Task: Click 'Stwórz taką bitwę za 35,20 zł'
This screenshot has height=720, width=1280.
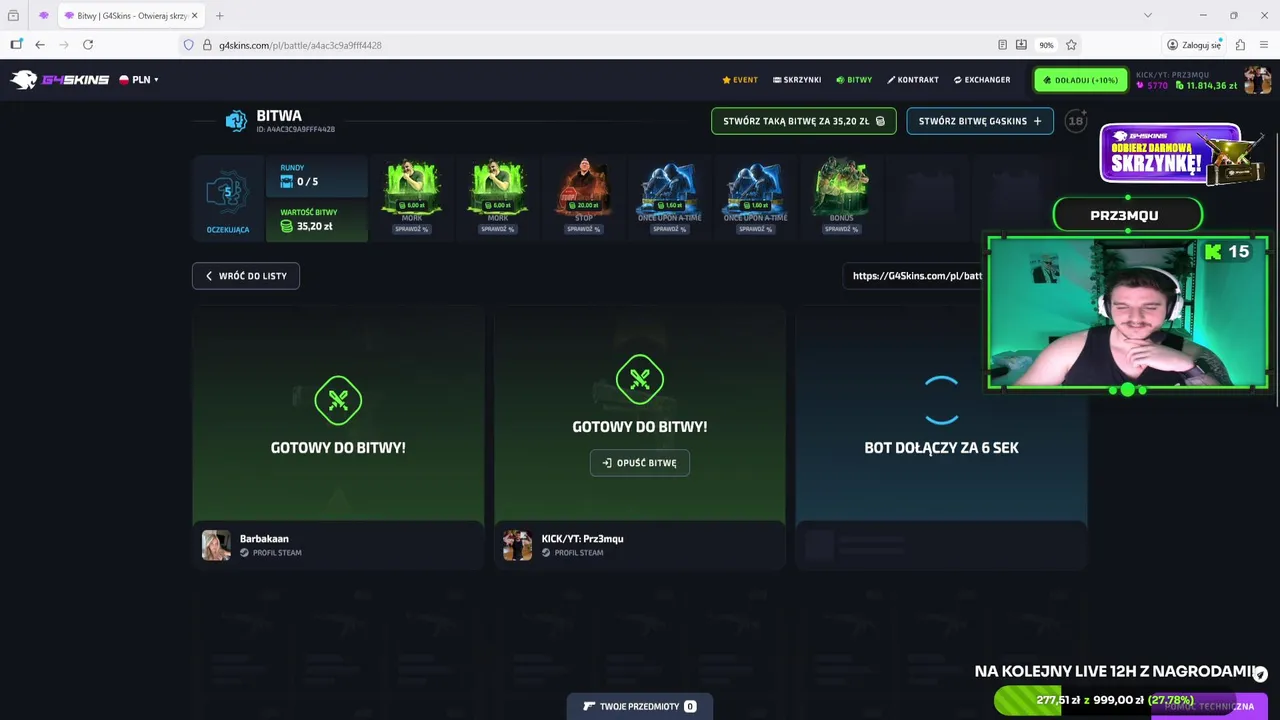Action: click(x=804, y=121)
